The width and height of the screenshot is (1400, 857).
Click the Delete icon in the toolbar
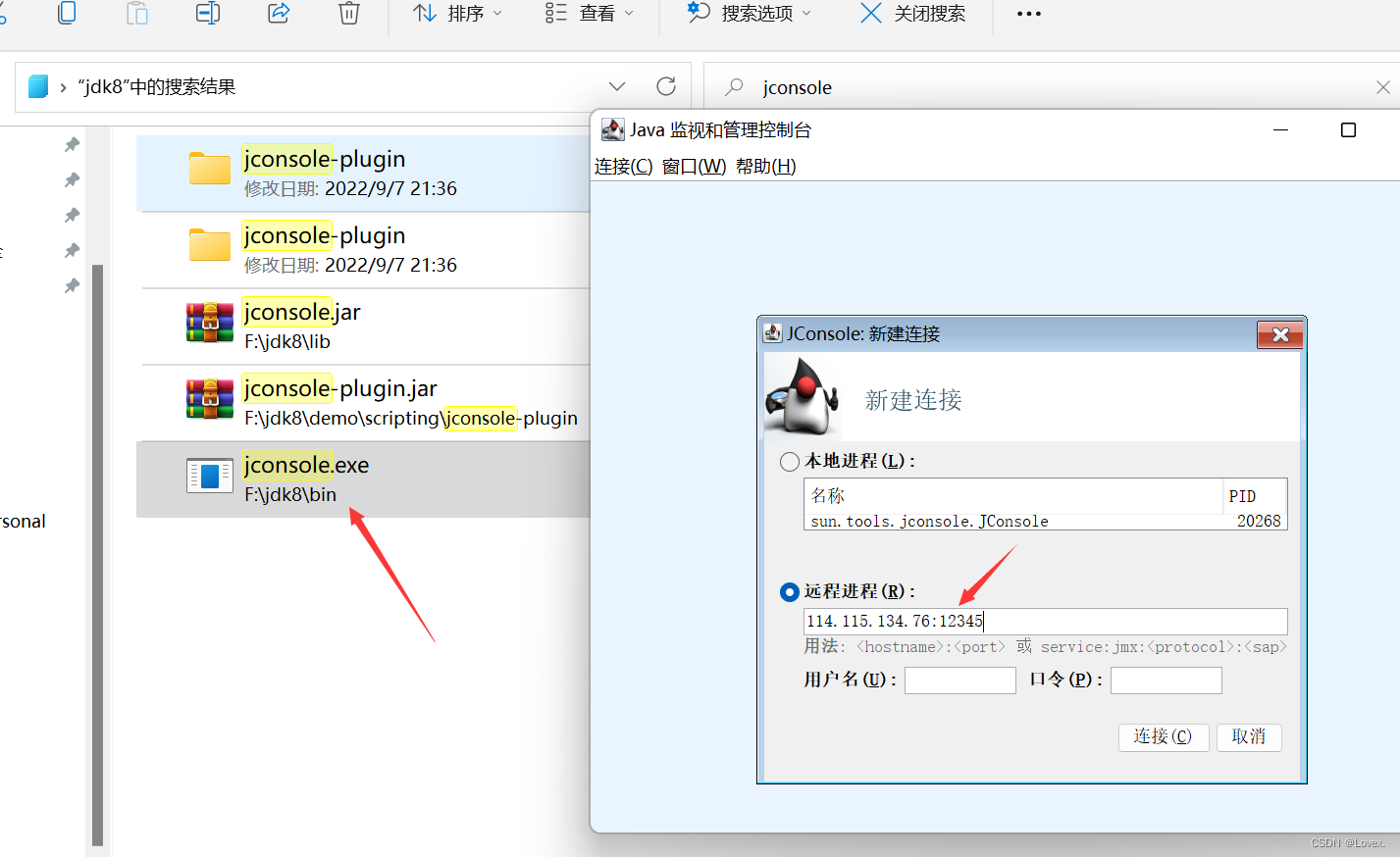pyautogui.click(x=348, y=14)
